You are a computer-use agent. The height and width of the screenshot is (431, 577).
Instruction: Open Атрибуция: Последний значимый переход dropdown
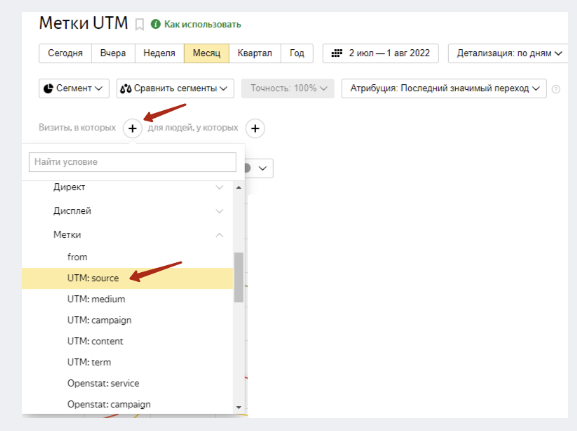pos(444,88)
